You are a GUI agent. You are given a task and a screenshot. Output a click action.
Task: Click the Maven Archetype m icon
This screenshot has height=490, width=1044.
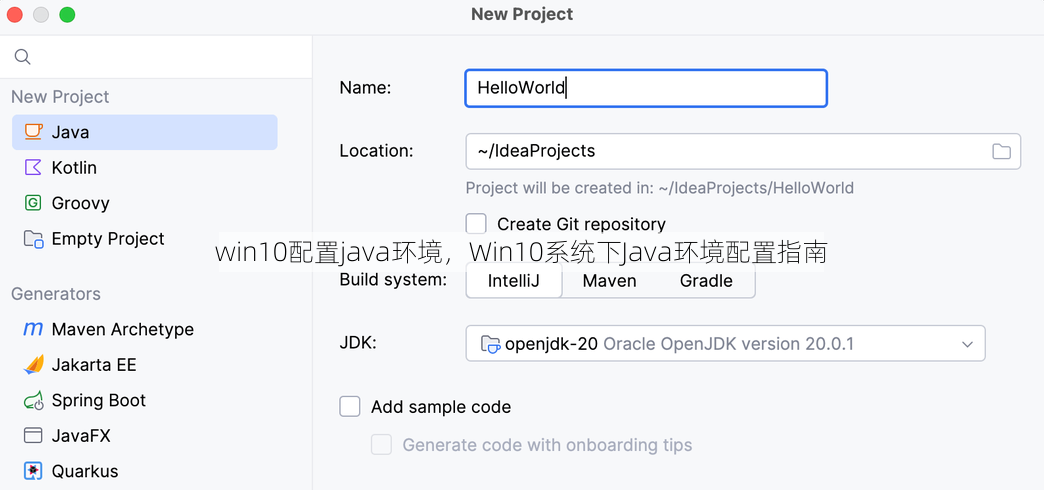point(33,329)
